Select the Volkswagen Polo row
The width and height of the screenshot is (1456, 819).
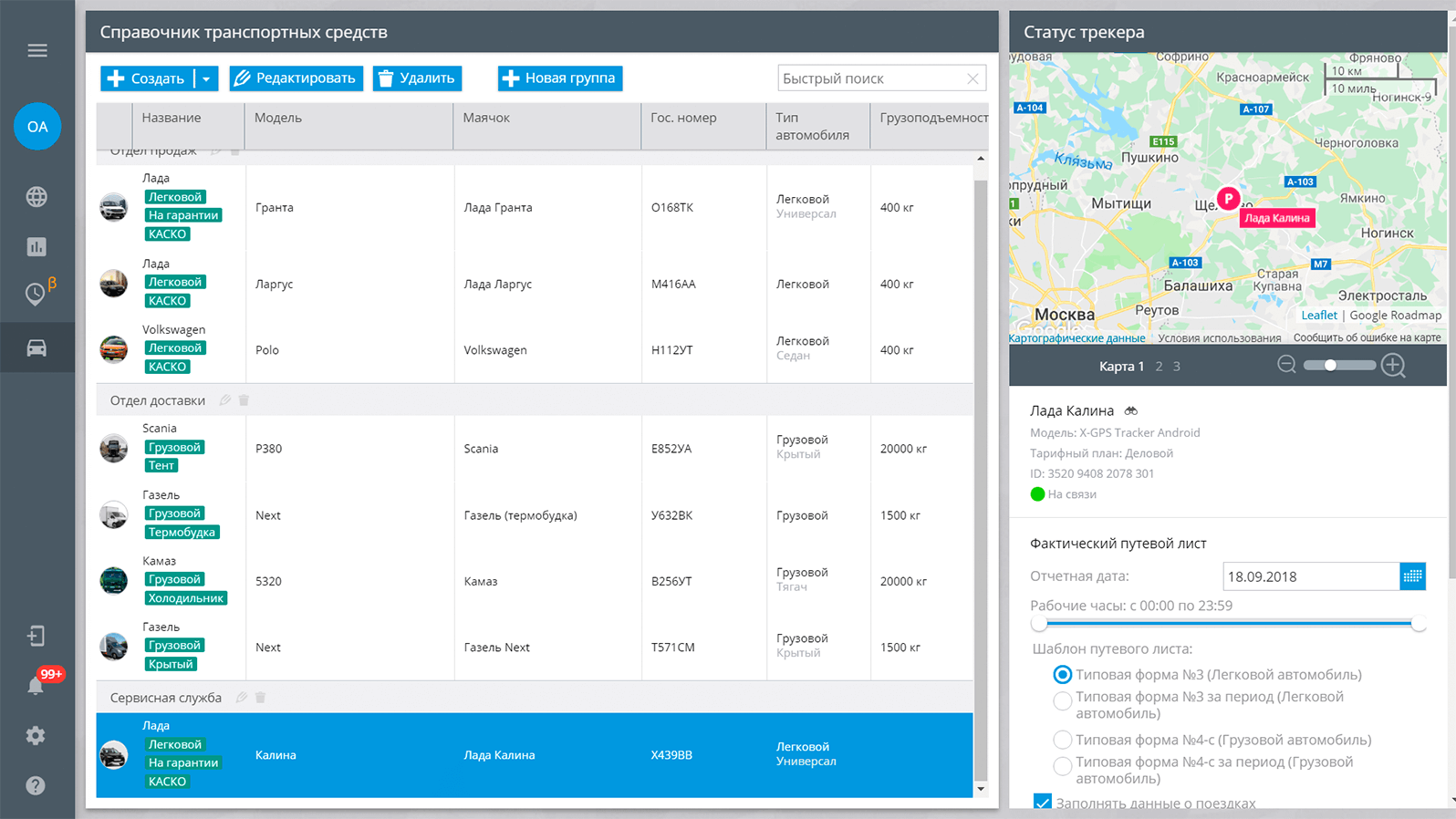pyautogui.click(x=535, y=349)
